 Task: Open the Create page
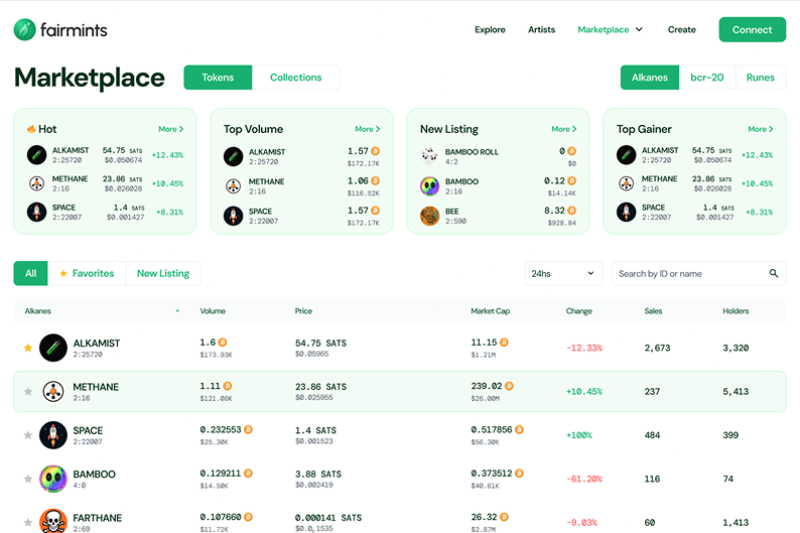pos(682,30)
